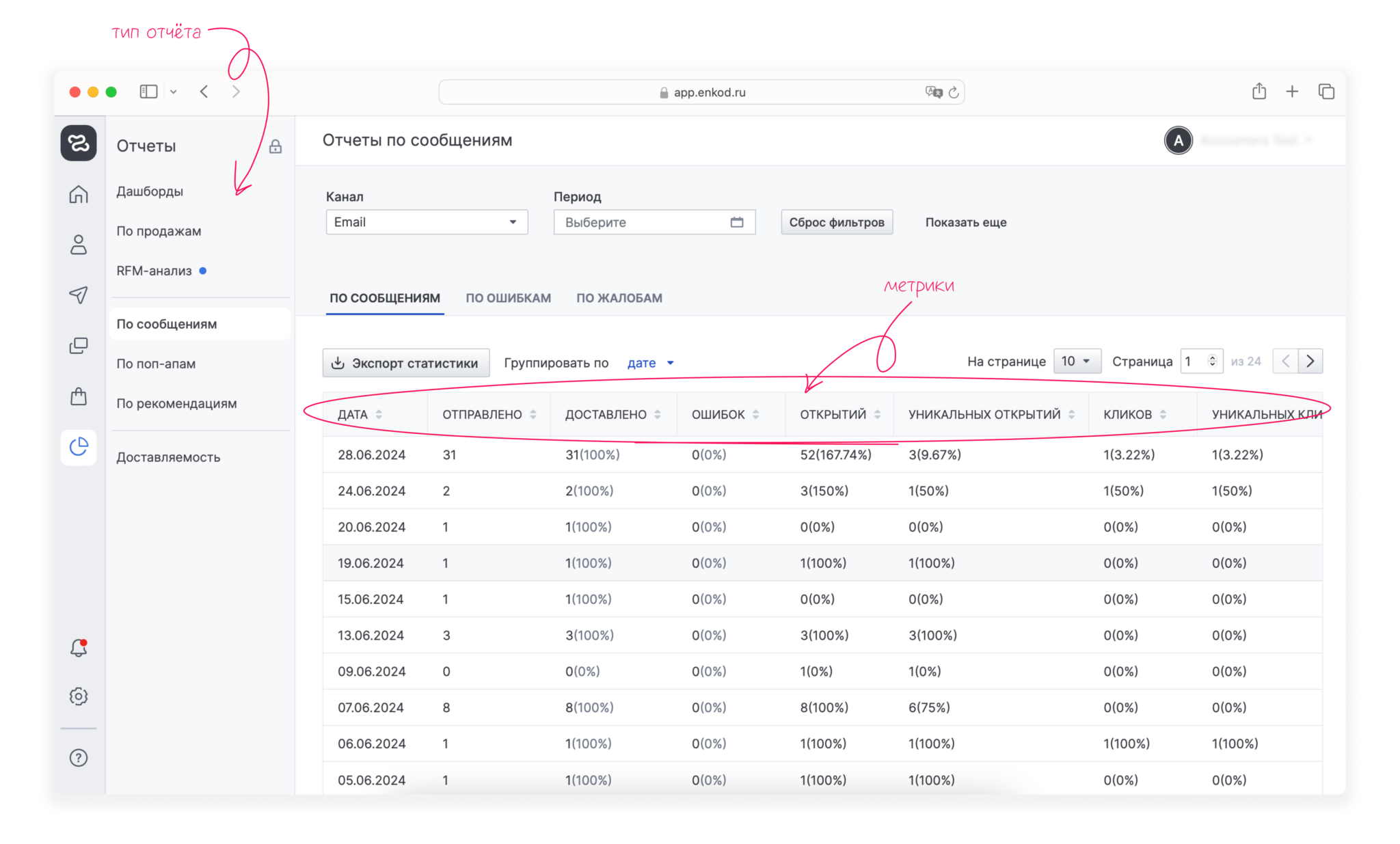Image resolution: width=1400 pixels, height=844 pixels.
Task: Click calendar icon in Период field
Action: click(x=736, y=222)
